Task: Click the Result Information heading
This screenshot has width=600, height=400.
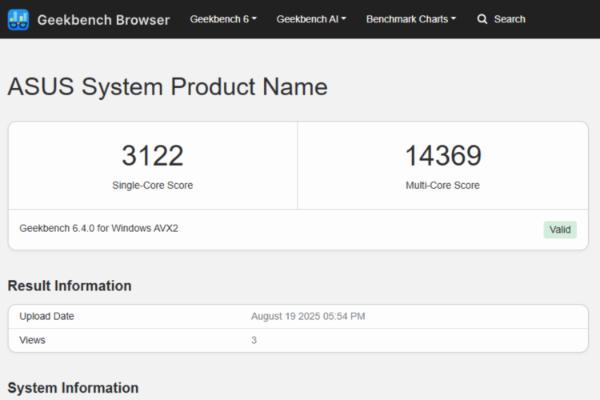Action: [x=70, y=286]
